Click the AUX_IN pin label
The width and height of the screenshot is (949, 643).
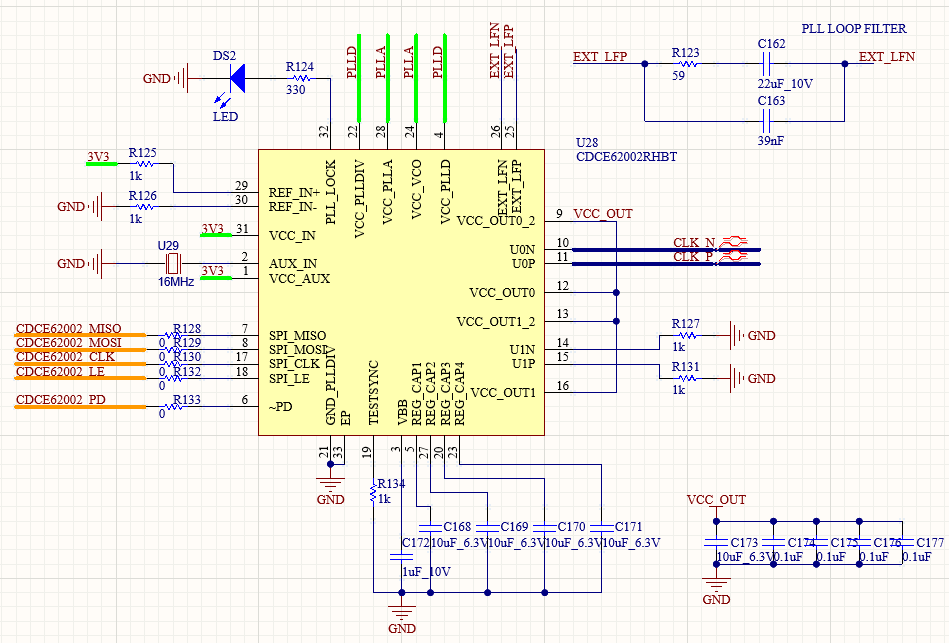point(293,264)
